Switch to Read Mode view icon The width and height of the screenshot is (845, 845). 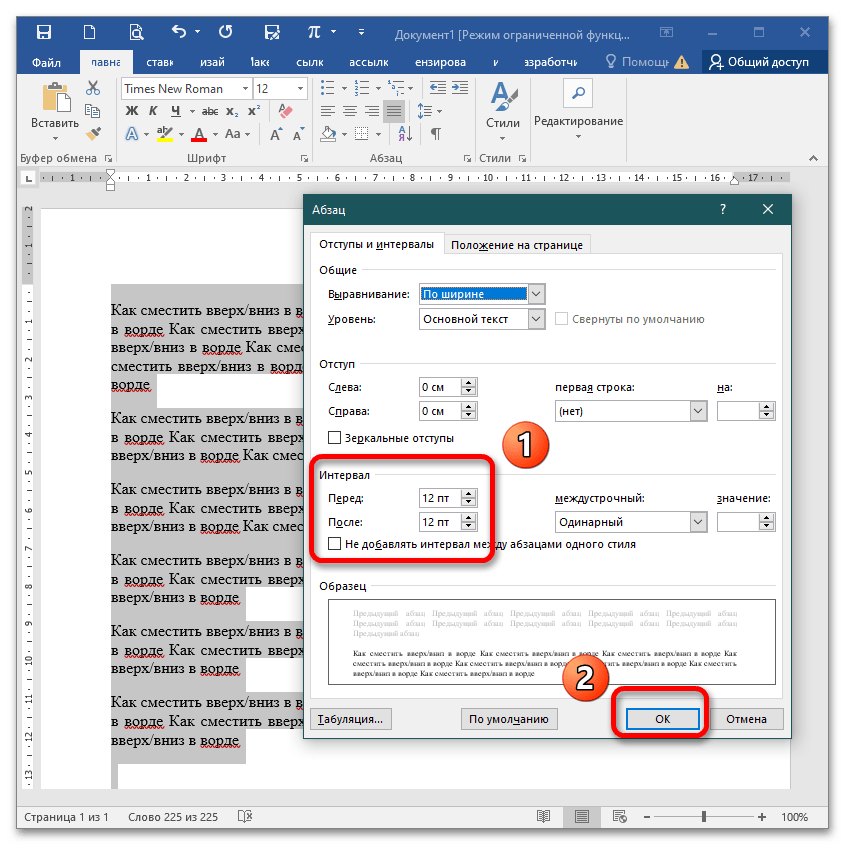click(542, 817)
